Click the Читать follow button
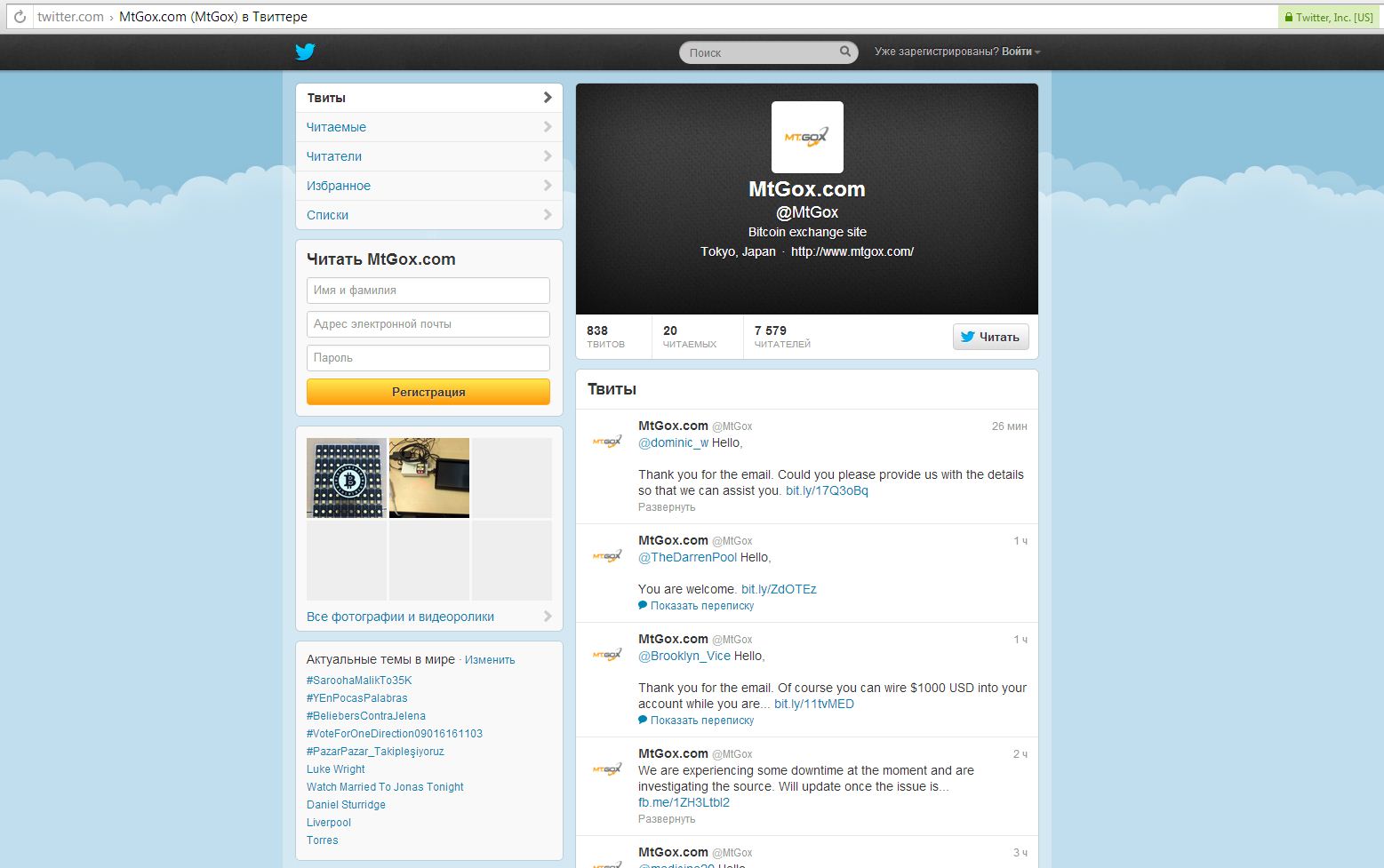The image size is (1384, 868). coord(991,337)
